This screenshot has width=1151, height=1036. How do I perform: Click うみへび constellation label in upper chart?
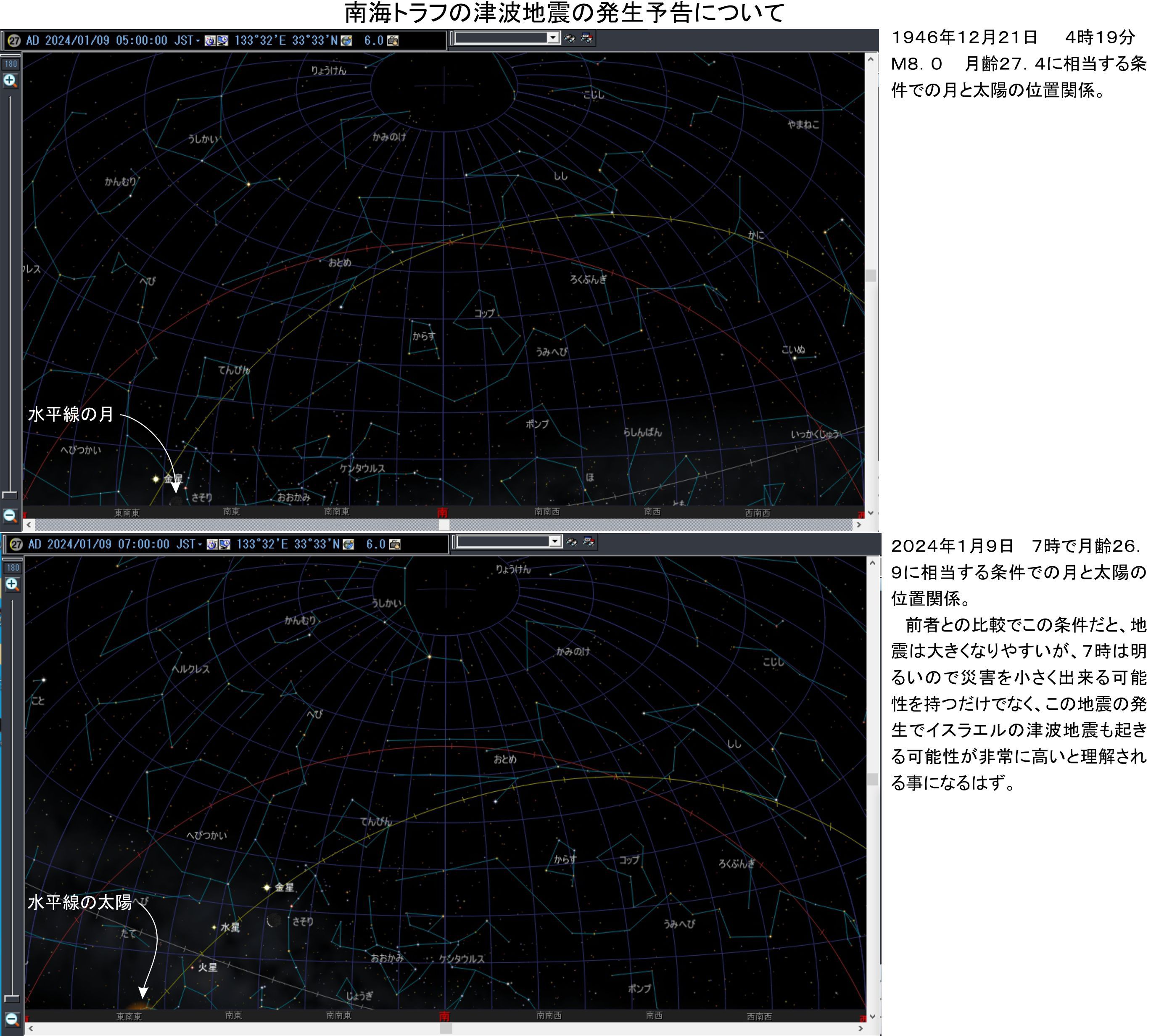(551, 352)
